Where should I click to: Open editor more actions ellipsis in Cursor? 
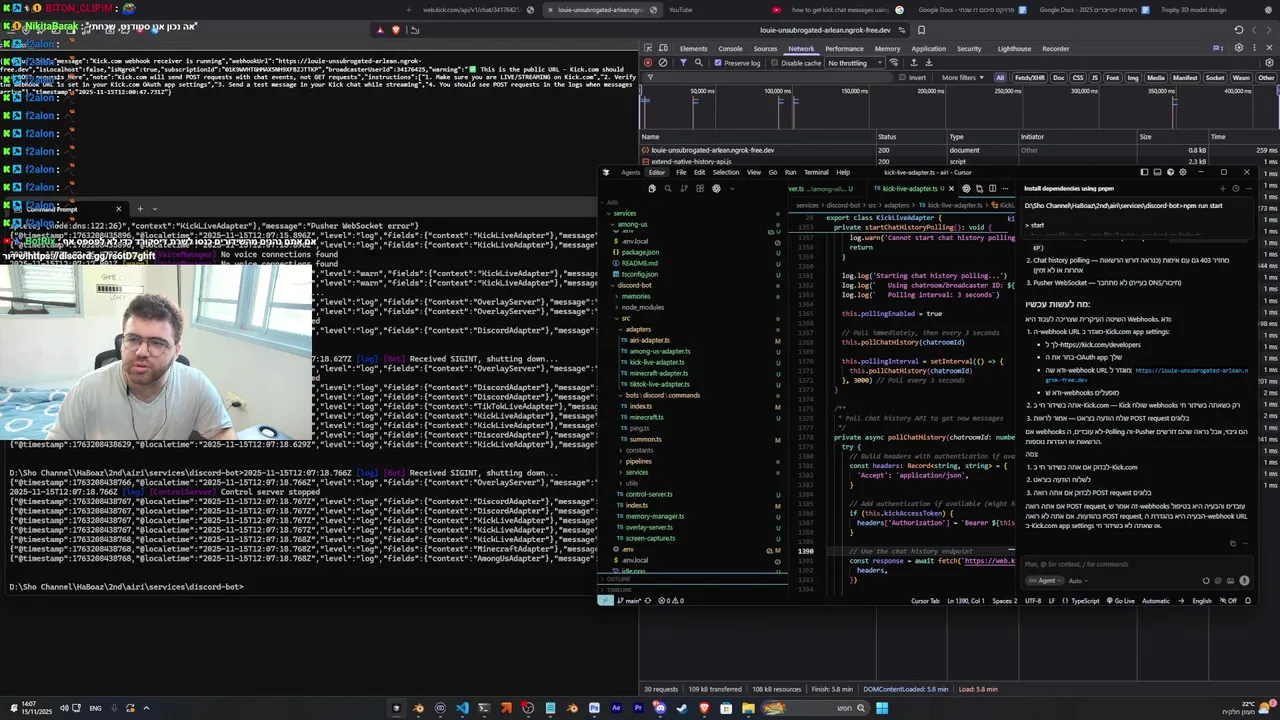tap(1005, 188)
